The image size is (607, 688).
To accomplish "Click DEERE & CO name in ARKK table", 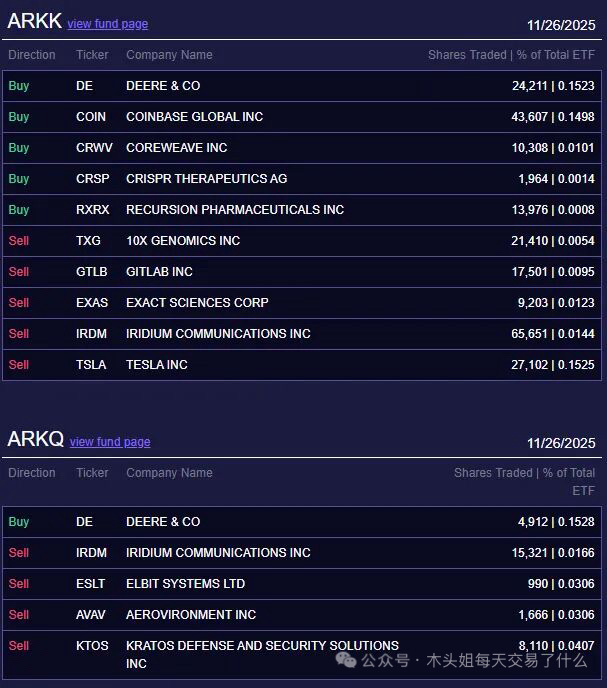I will click(163, 86).
